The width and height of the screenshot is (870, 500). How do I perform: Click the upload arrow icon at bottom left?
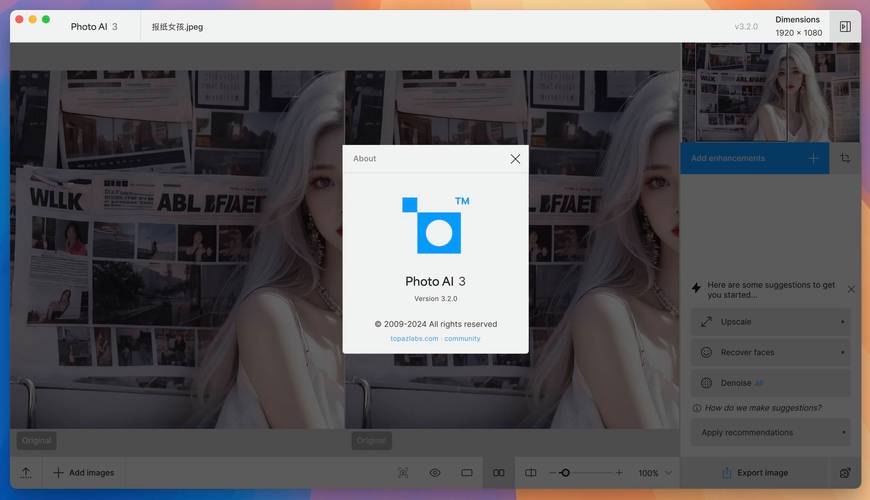coord(26,473)
